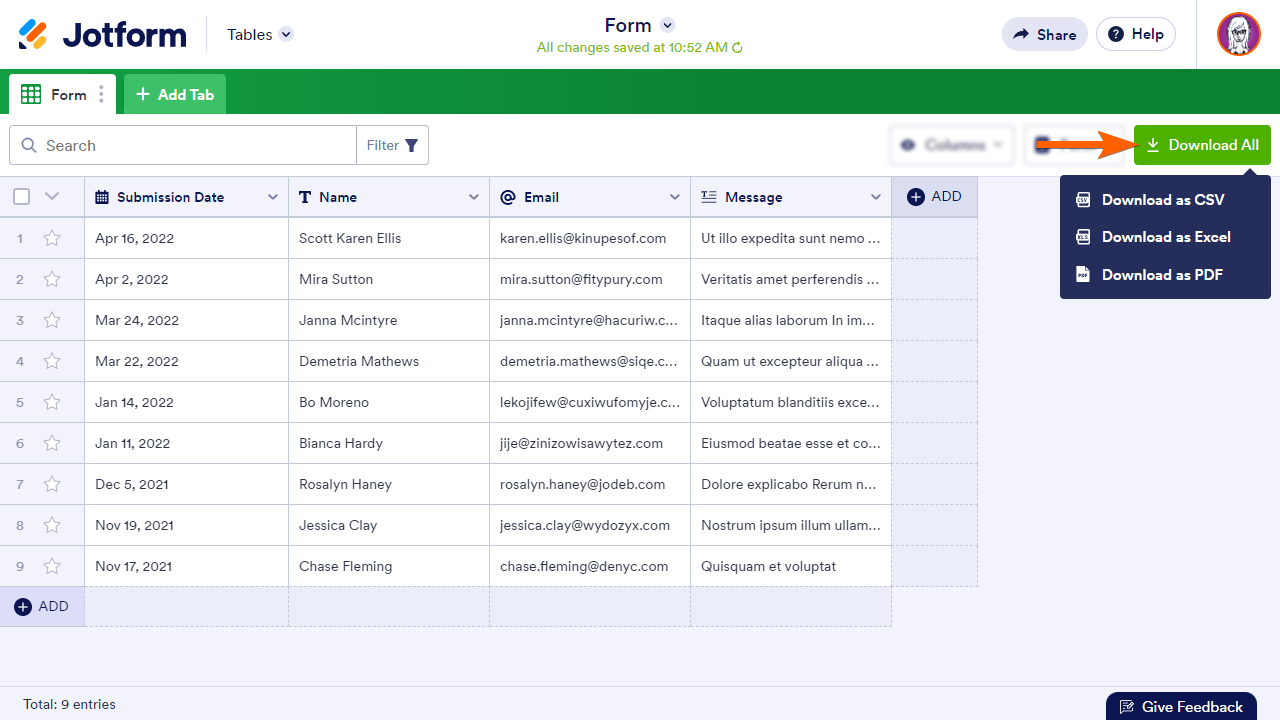Click the search magnifier icon
Screen dimensions: 1280x720
click(29, 145)
